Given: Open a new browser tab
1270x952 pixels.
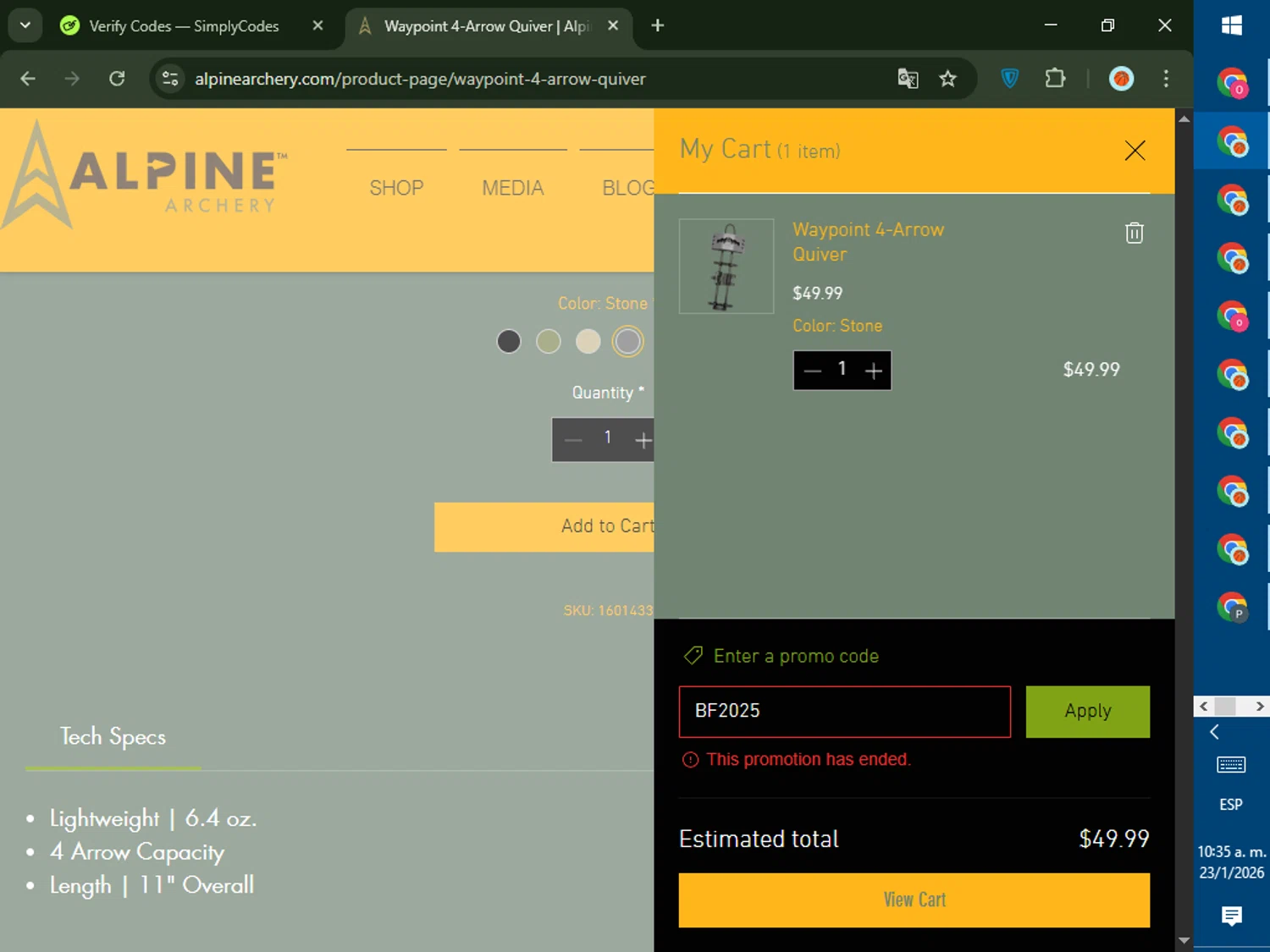Looking at the screenshot, I should pos(658,26).
